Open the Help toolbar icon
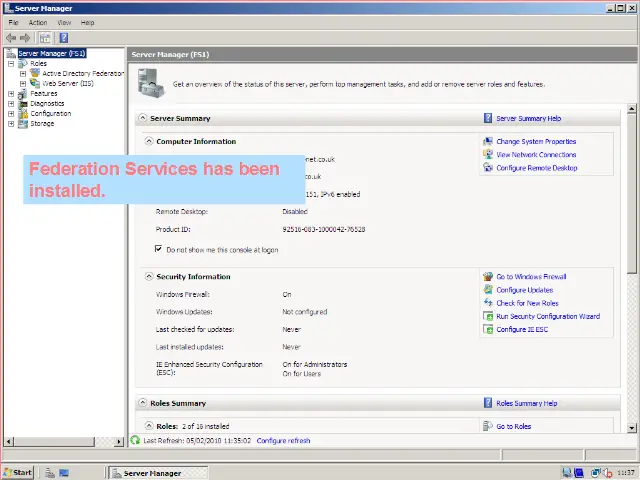This screenshot has width=640, height=480. click(x=64, y=38)
